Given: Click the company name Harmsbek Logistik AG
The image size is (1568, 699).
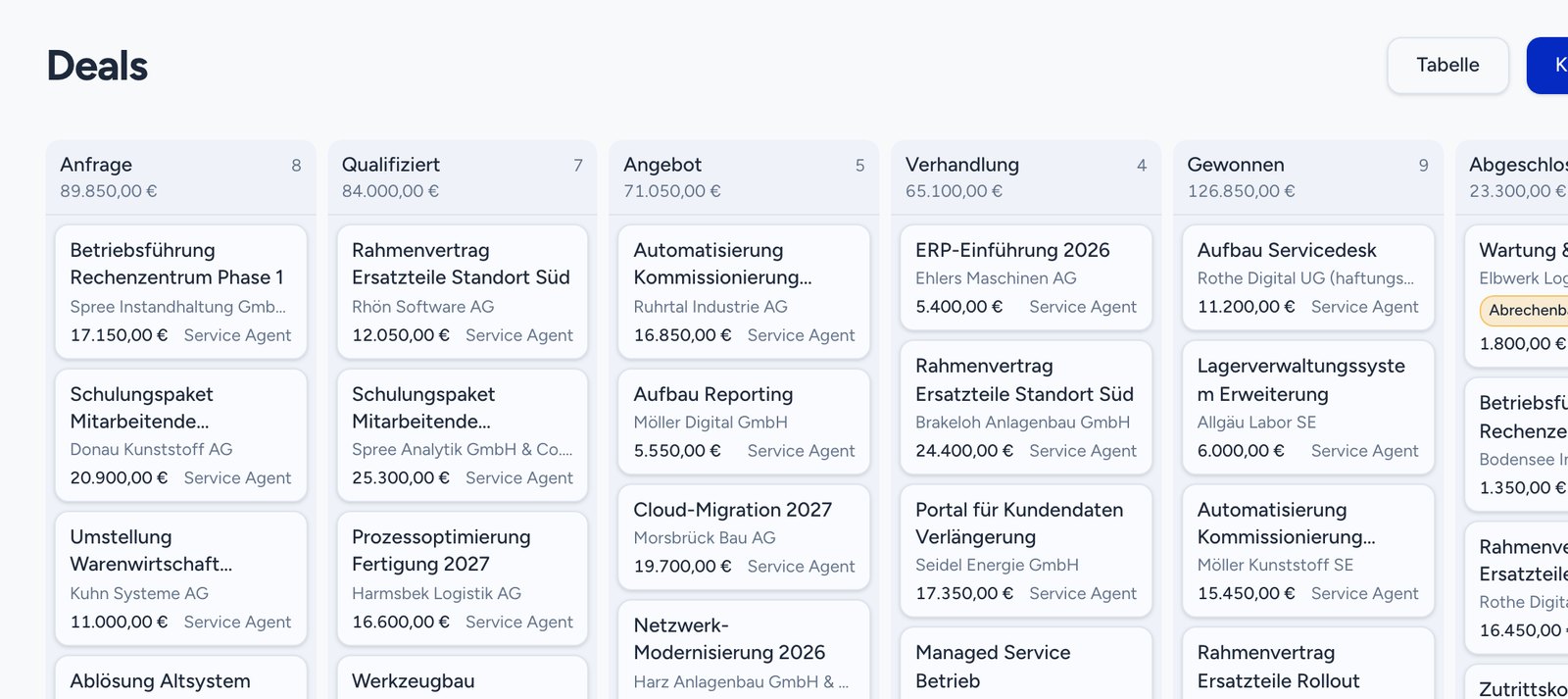Looking at the screenshot, I should coord(436,593).
